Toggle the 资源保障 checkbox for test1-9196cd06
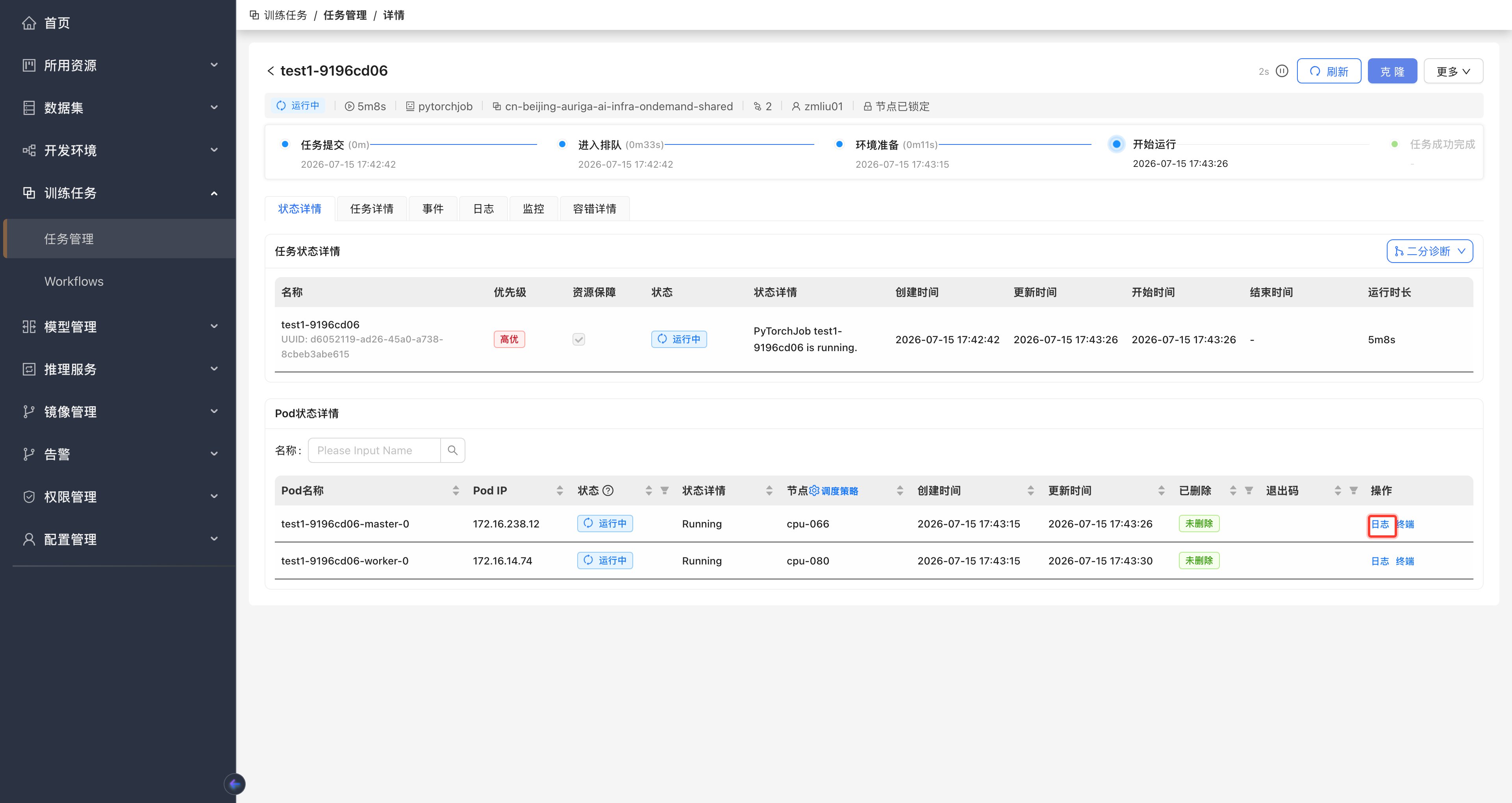The height and width of the screenshot is (803, 1512). pos(579,339)
